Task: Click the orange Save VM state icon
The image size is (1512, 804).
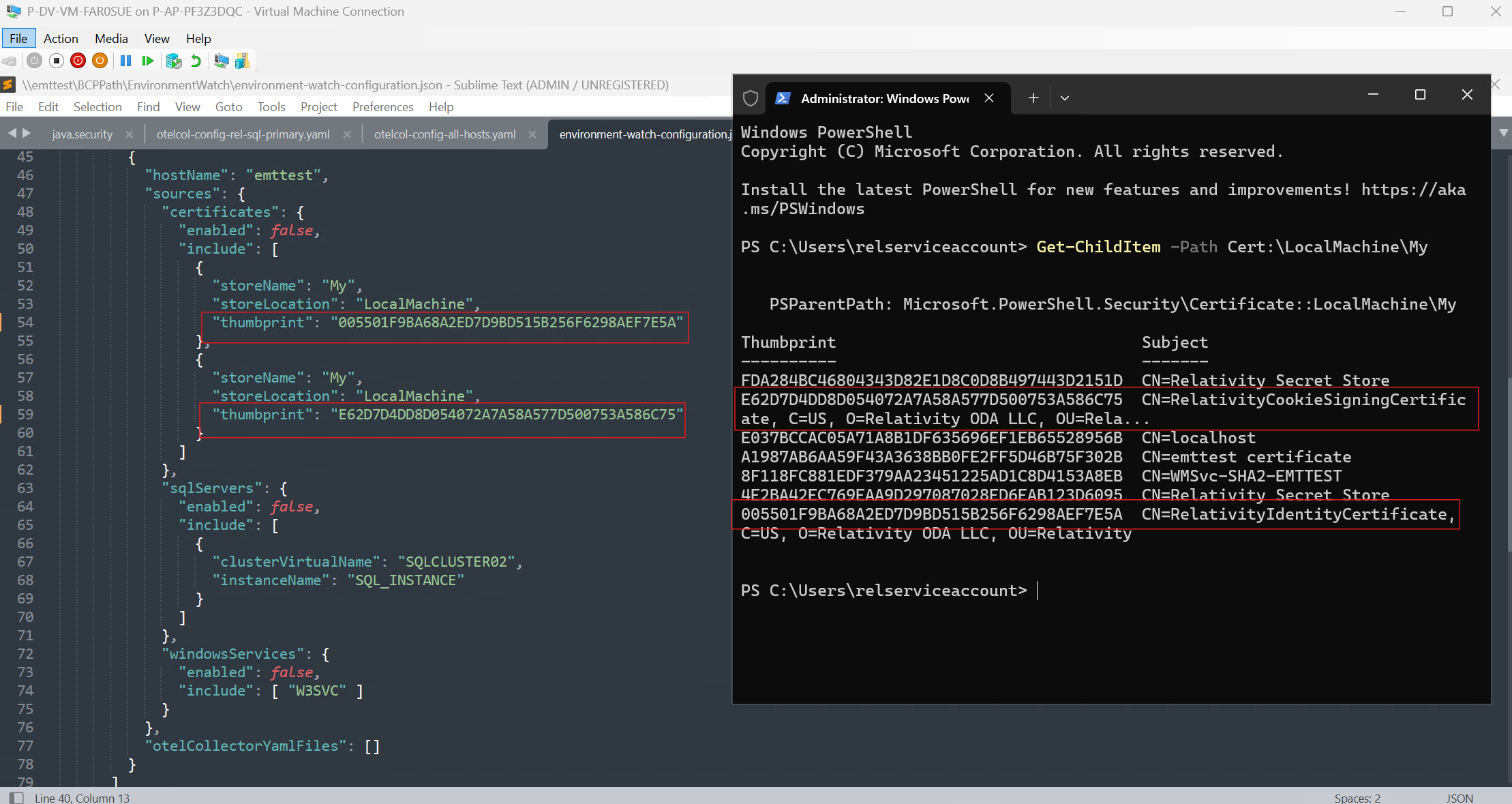Action: [100, 61]
